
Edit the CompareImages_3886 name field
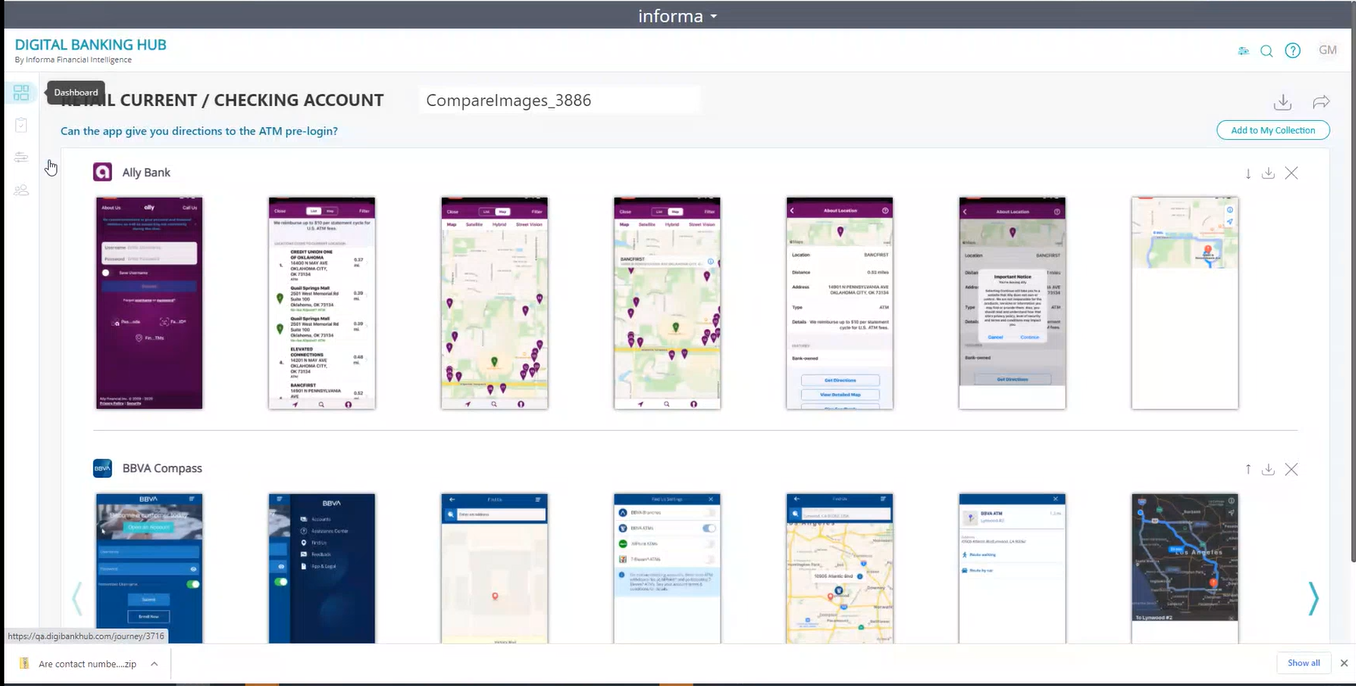coord(559,100)
